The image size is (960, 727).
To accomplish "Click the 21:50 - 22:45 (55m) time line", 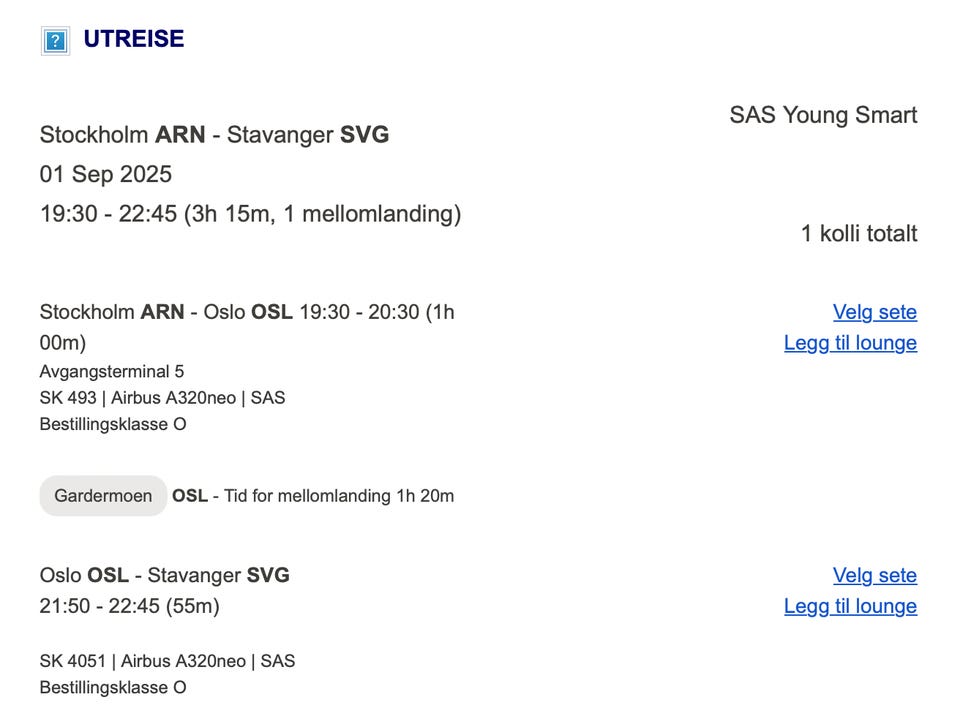I will [x=129, y=606].
